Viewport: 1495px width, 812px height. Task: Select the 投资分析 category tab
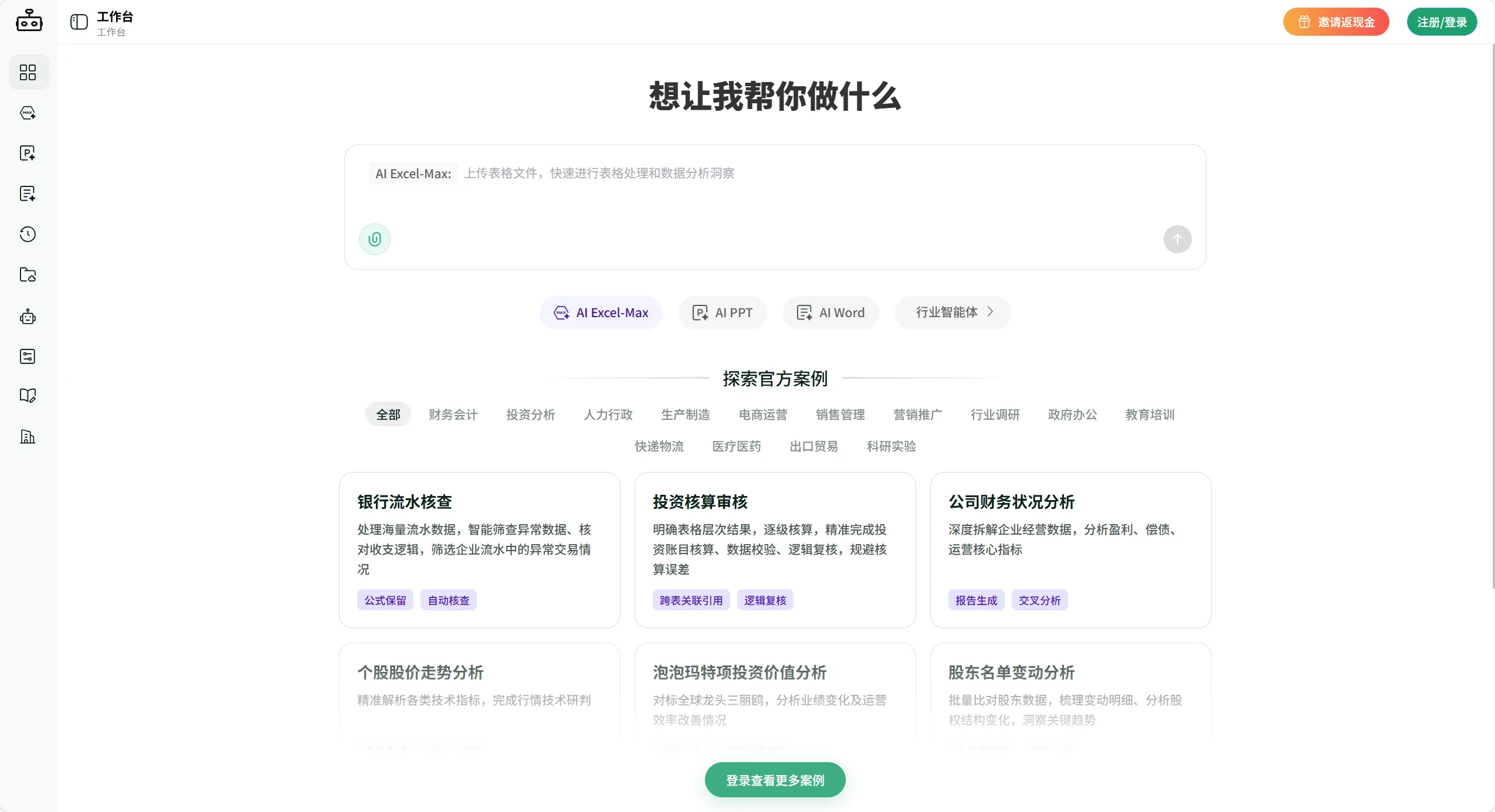click(x=530, y=415)
